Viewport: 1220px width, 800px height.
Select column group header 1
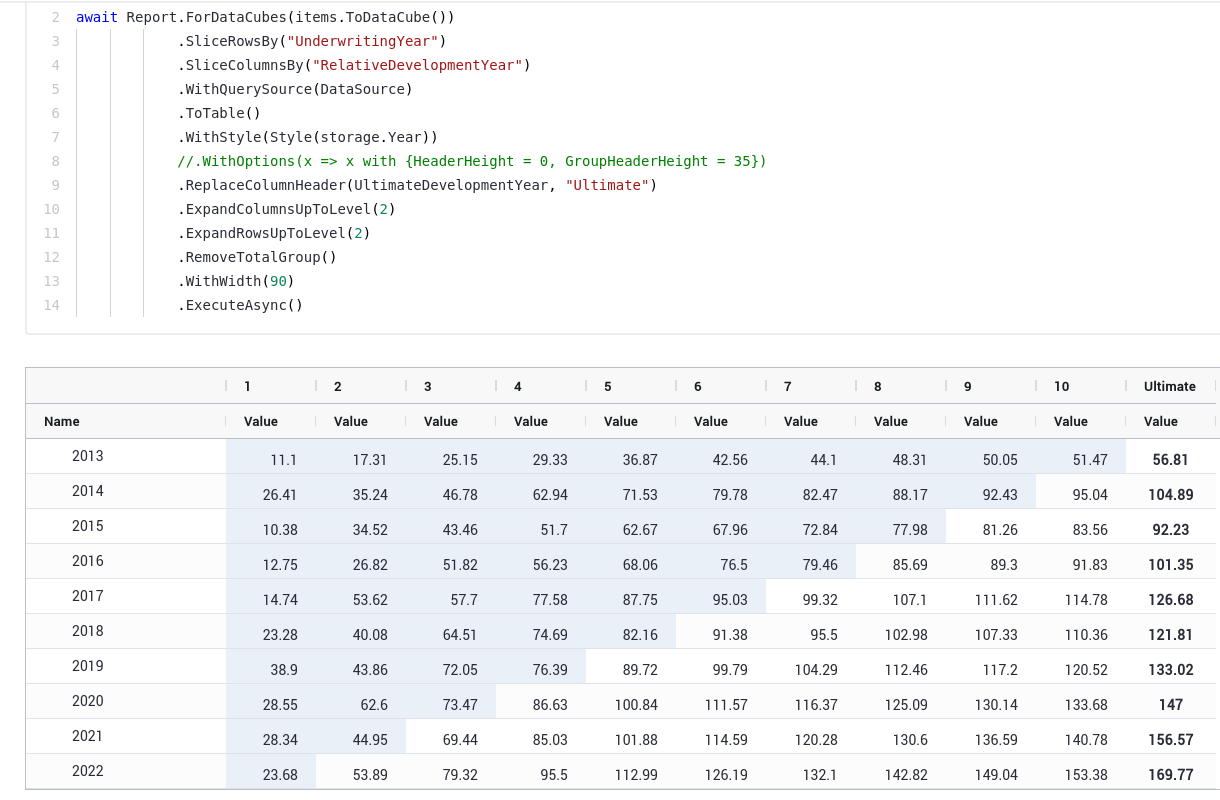coord(247,386)
